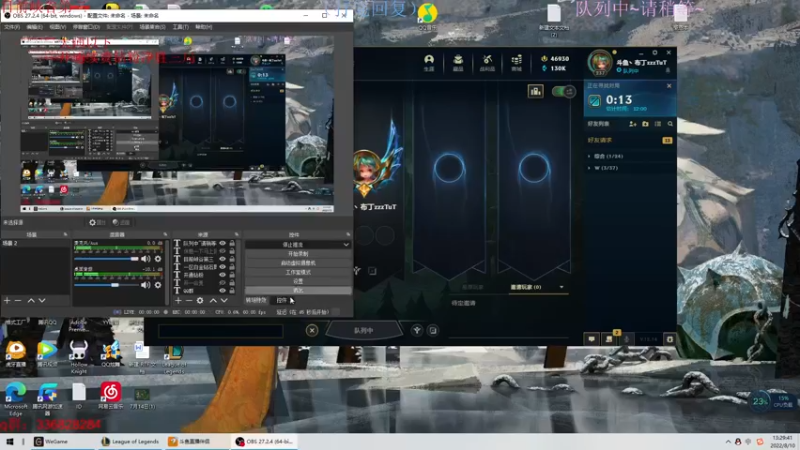Toggle eye icon of the QQ群 source
This screenshot has height=450, width=800.
(x=222, y=291)
